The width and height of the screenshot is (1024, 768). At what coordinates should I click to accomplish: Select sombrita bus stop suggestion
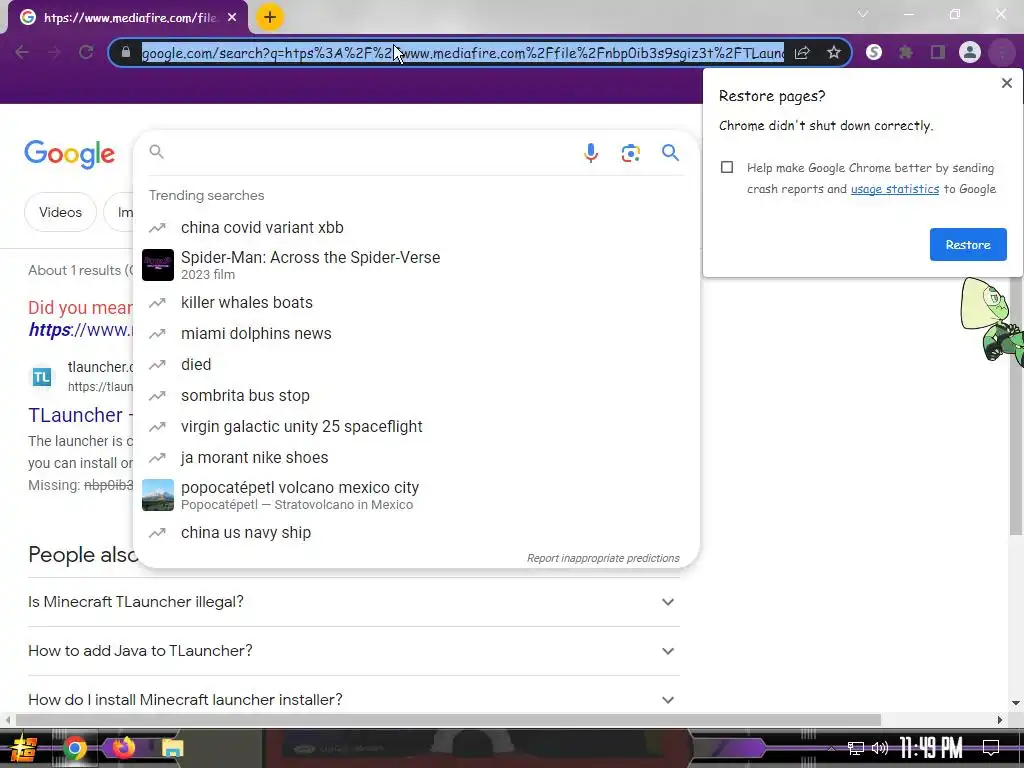[x=416, y=395]
